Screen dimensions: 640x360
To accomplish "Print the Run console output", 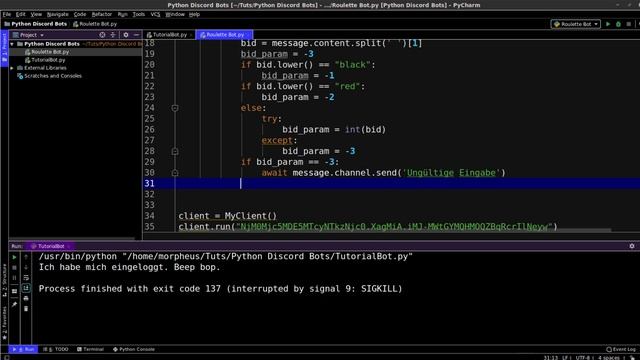I will pos(26,299).
